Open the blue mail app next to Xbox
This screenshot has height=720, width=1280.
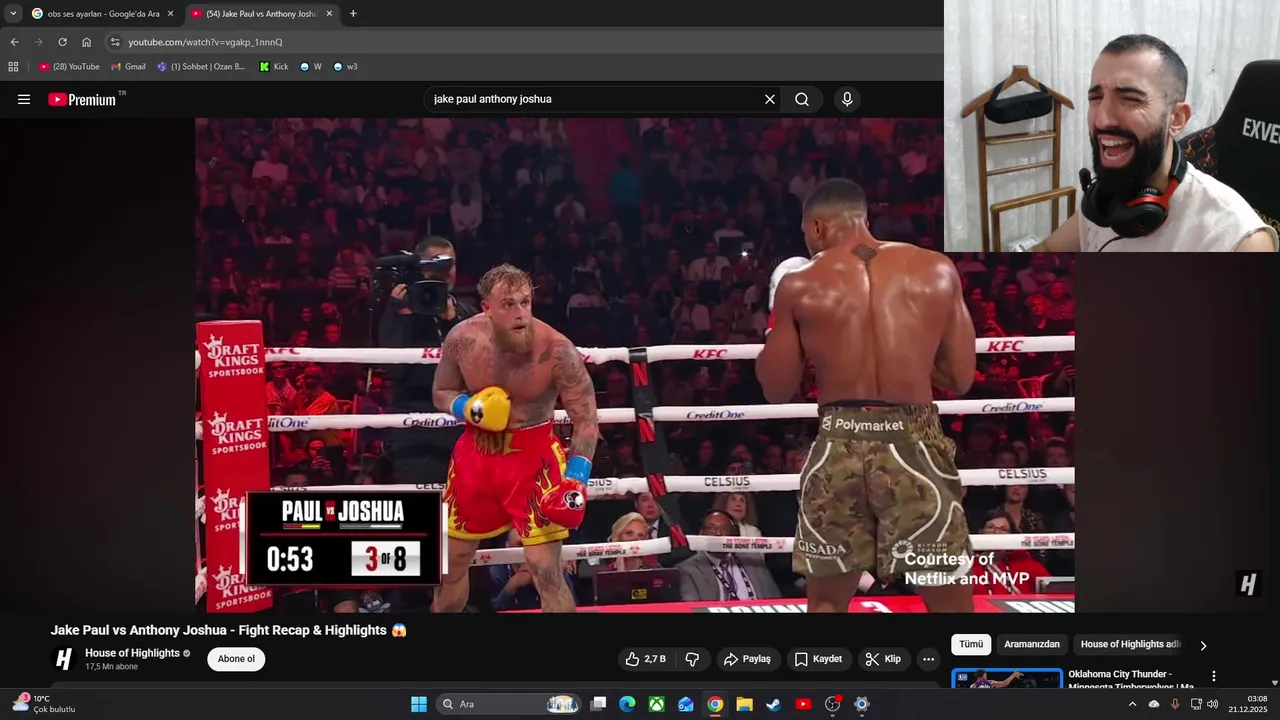[686, 704]
